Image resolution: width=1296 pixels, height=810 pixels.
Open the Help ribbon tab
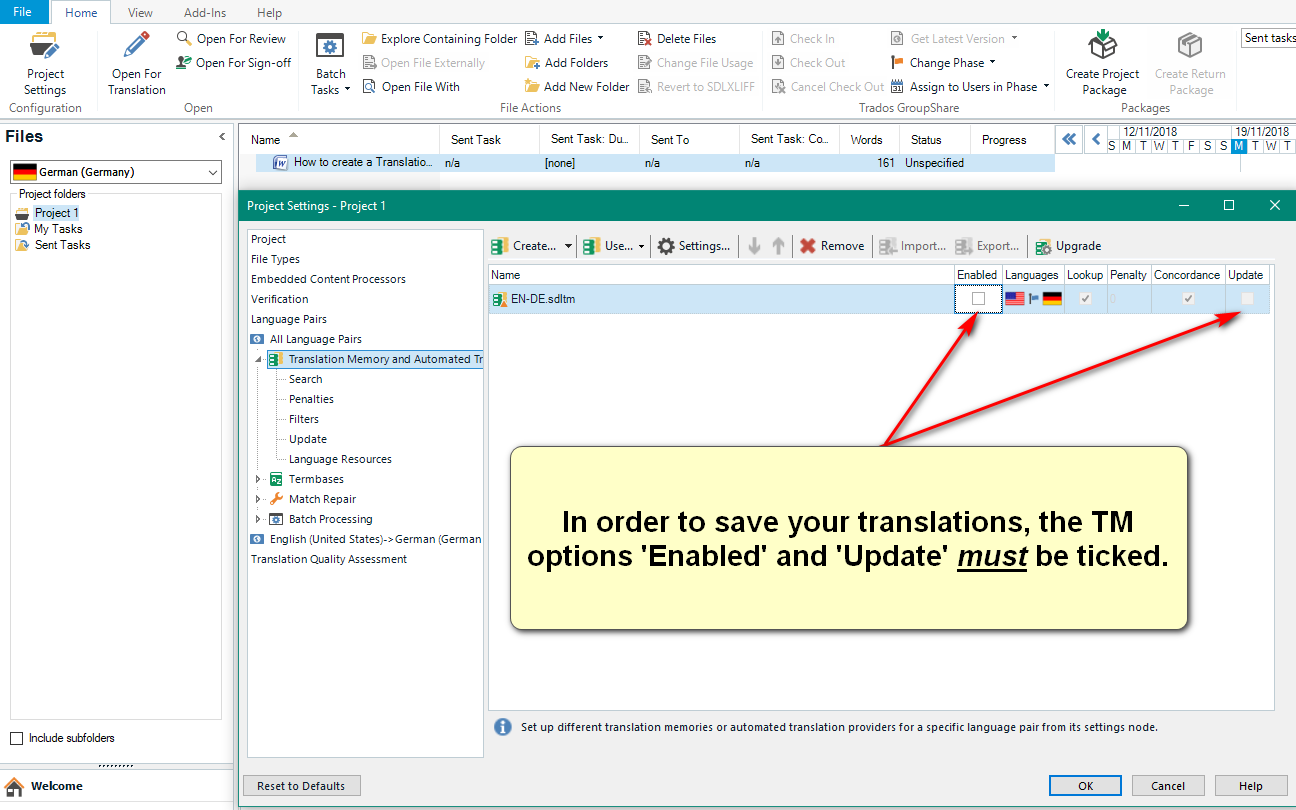click(x=269, y=13)
